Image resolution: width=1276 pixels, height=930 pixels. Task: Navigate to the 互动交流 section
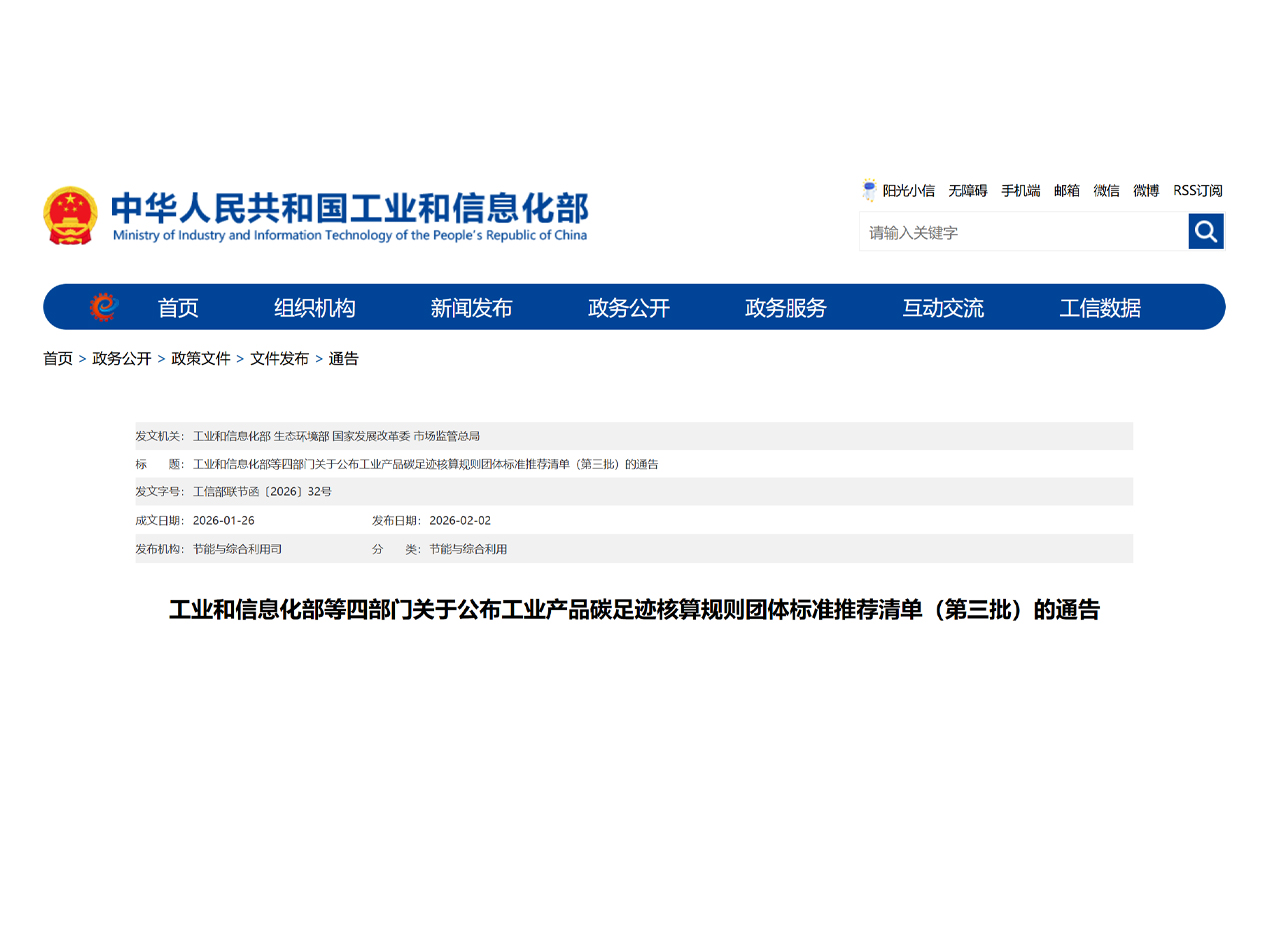pyautogui.click(x=942, y=308)
